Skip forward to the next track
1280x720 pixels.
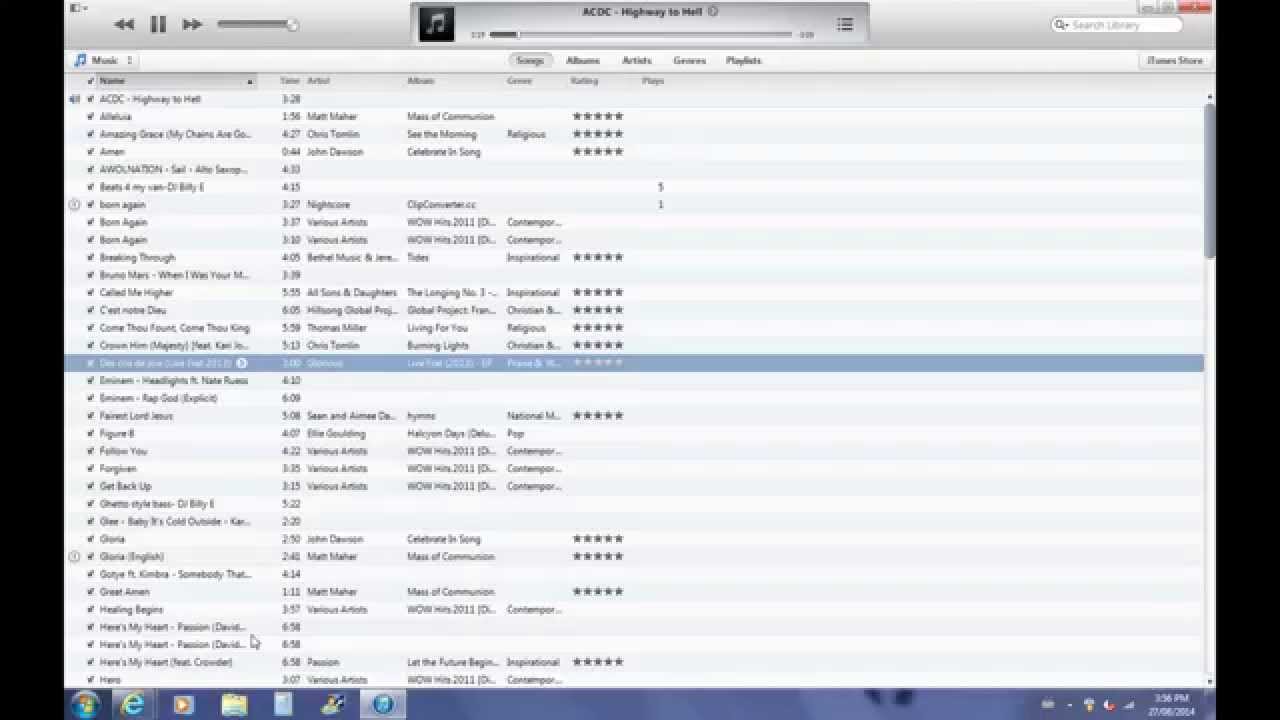coord(192,24)
